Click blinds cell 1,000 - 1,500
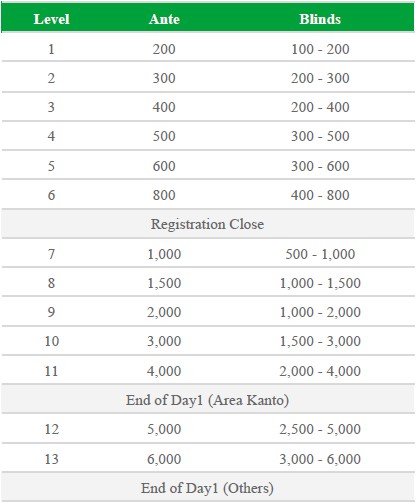This screenshot has height=503, width=416. (x=320, y=283)
